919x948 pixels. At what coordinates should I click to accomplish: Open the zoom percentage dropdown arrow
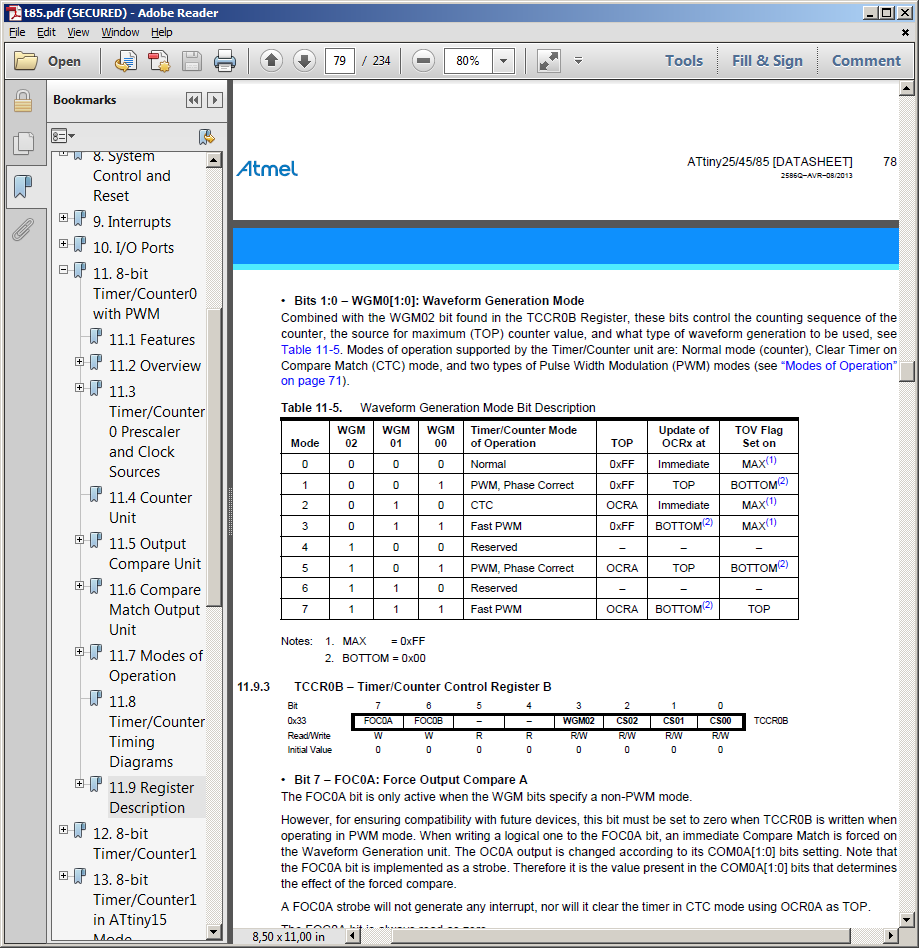click(503, 61)
